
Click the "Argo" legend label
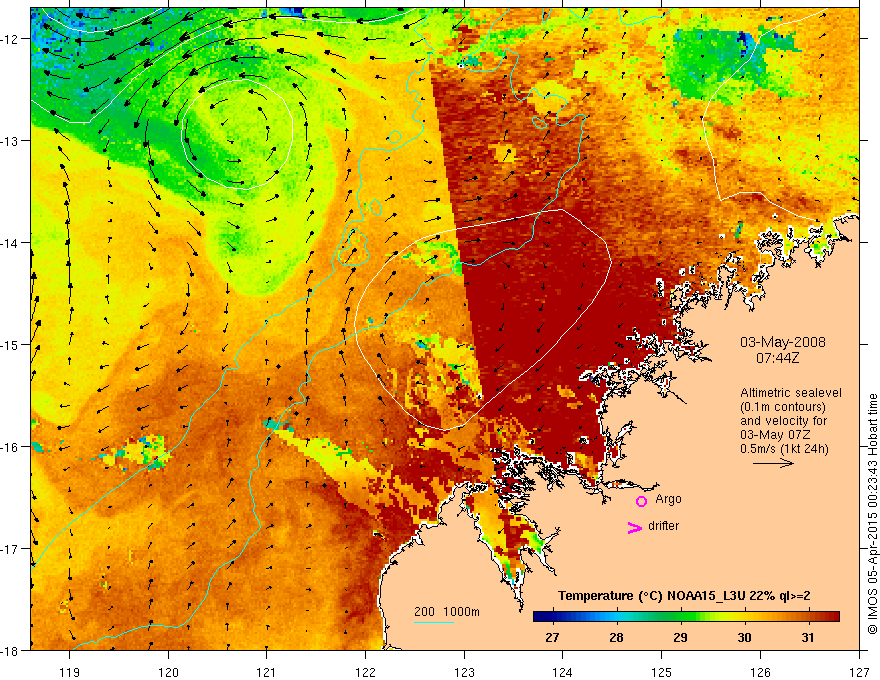pyautogui.click(x=668, y=499)
